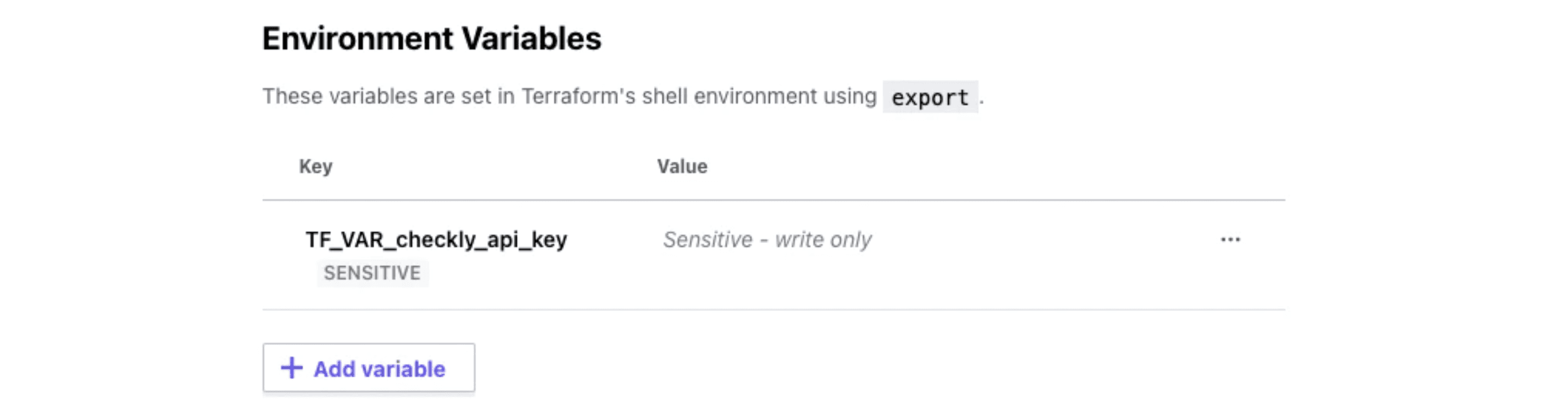The image size is (1568, 419).
Task: Click the Key column header
Action: 315,167
